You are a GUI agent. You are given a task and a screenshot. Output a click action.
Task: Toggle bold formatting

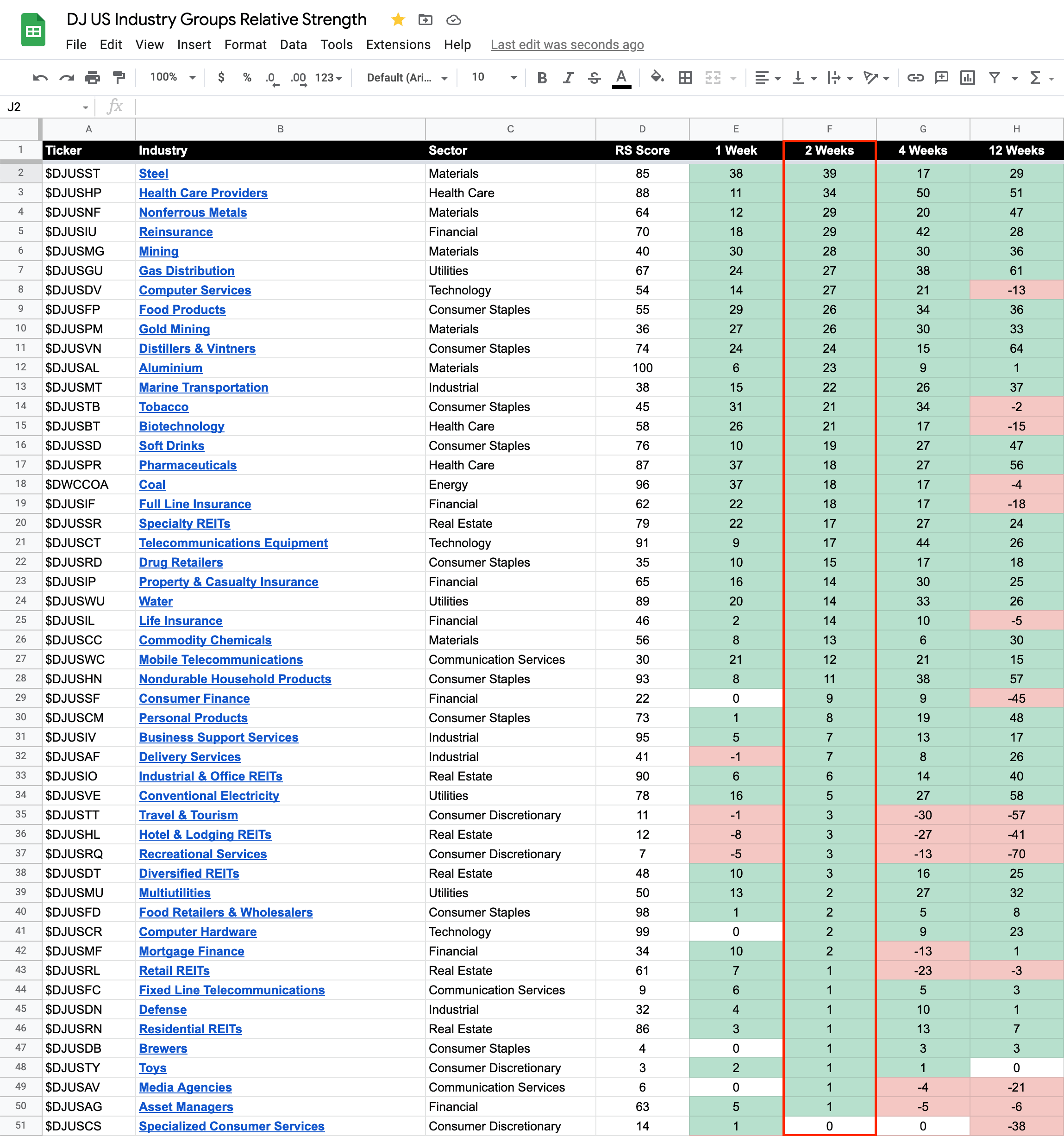point(542,78)
